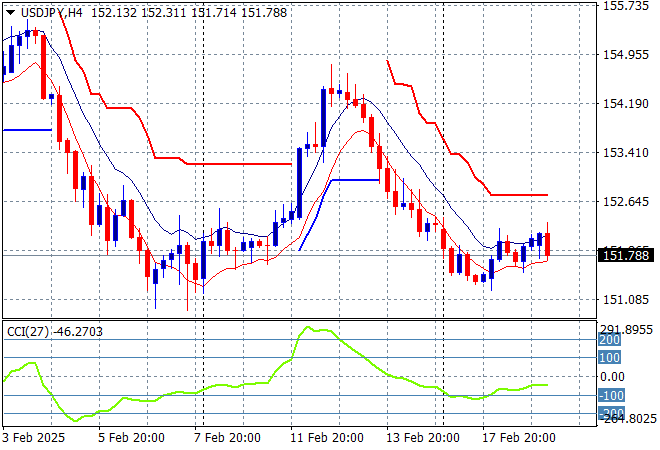Select the 5 Feb 20:00 time label
Screen dimensions: 660x450
point(133,438)
